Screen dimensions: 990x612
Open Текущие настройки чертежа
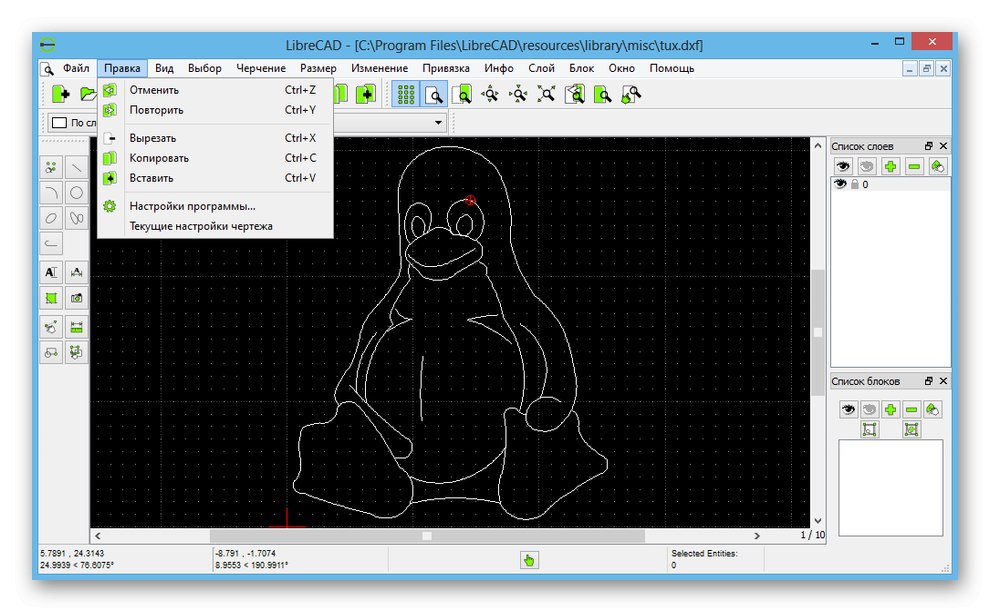pos(215,226)
